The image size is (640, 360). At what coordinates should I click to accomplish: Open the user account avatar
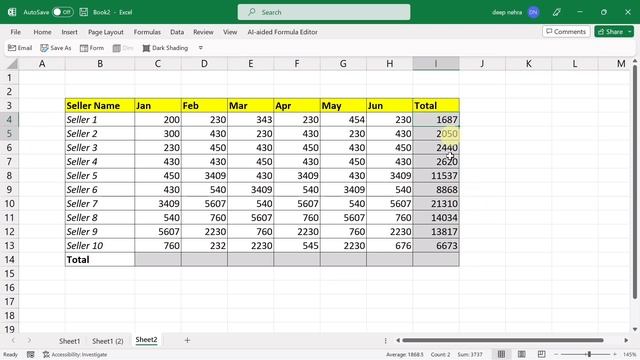pyautogui.click(x=533, y=12)
